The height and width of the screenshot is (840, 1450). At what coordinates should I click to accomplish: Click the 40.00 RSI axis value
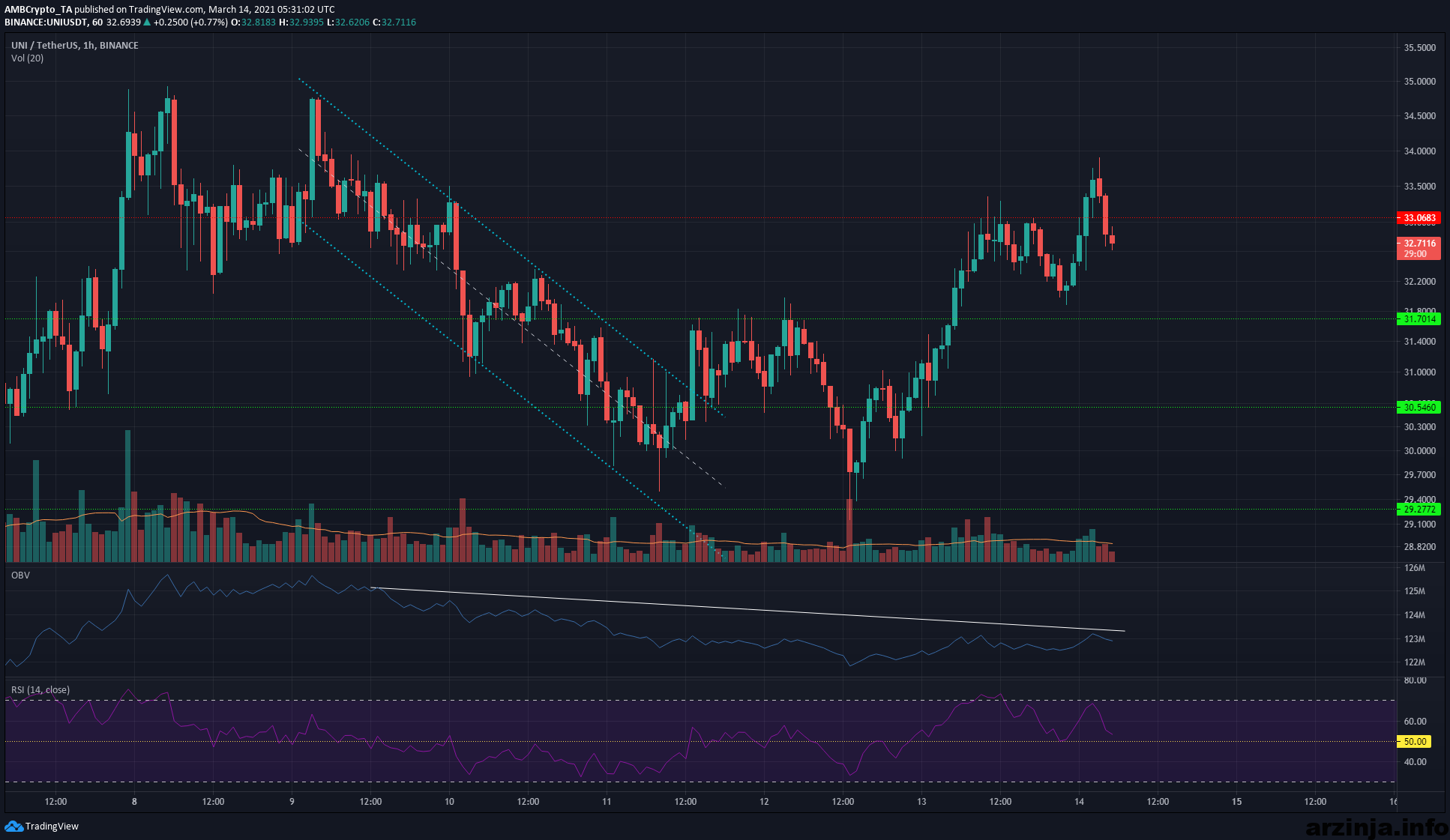coord(1415,761)
